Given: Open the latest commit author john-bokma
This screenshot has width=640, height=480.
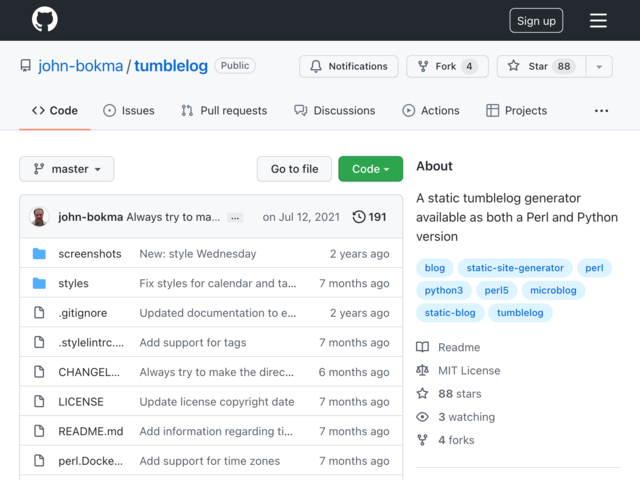Looking at the screenshot, I should pyautogui.click(x=91, y=217).
